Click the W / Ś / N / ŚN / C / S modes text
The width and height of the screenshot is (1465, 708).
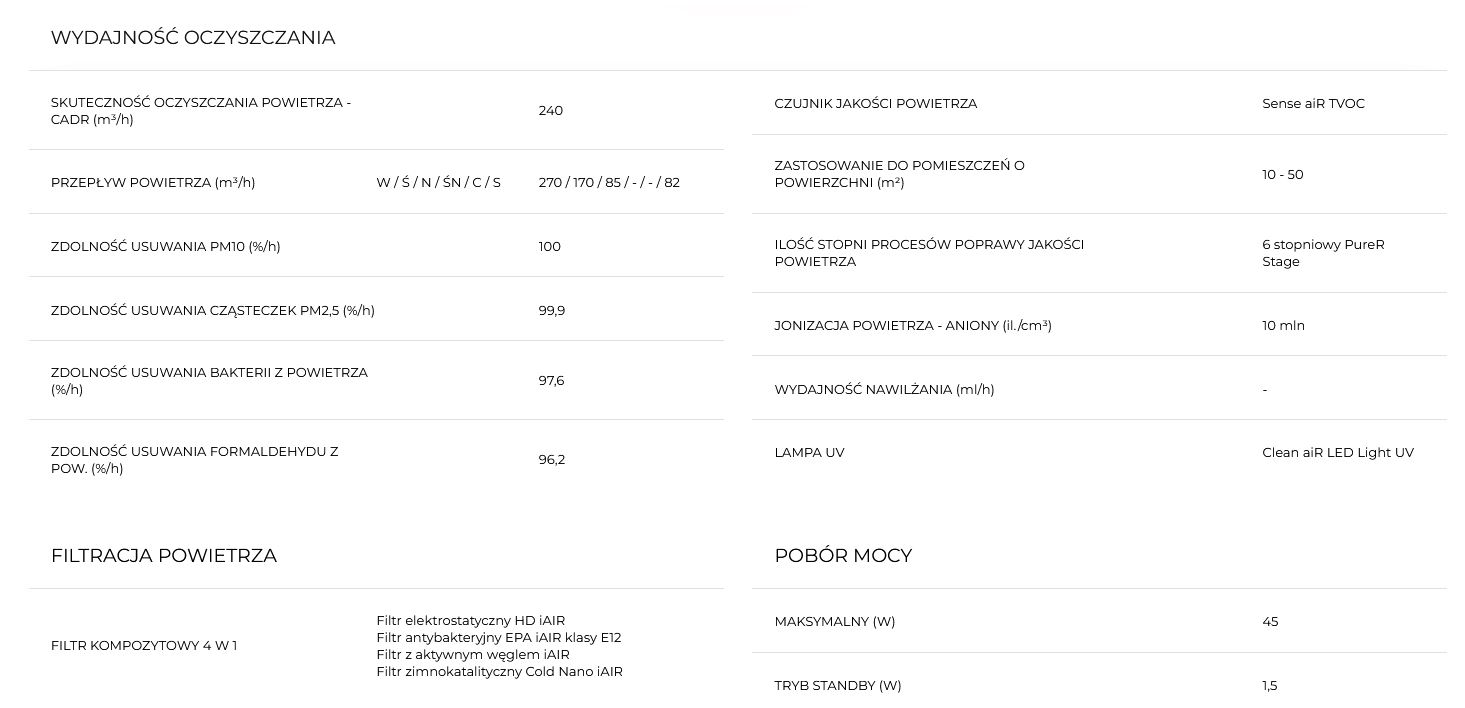point(438,183)
